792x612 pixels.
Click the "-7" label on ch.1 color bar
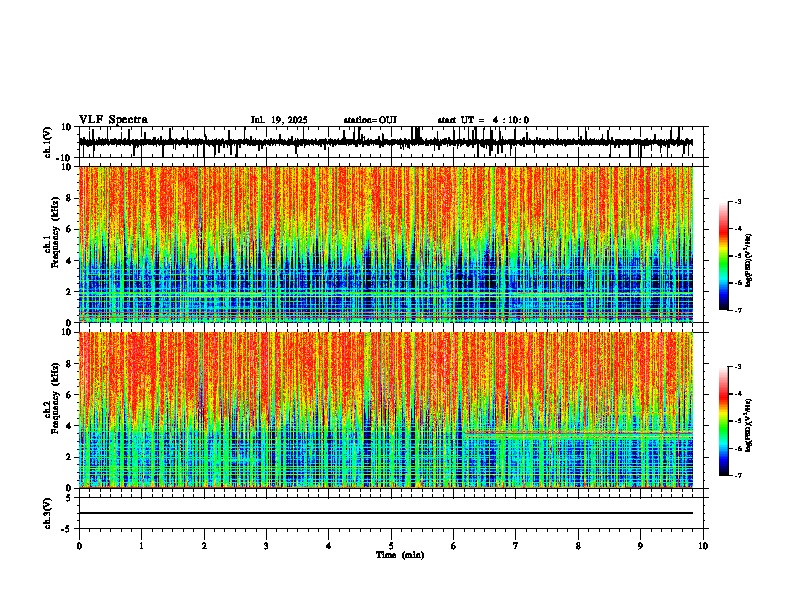(x=737, y=310)
